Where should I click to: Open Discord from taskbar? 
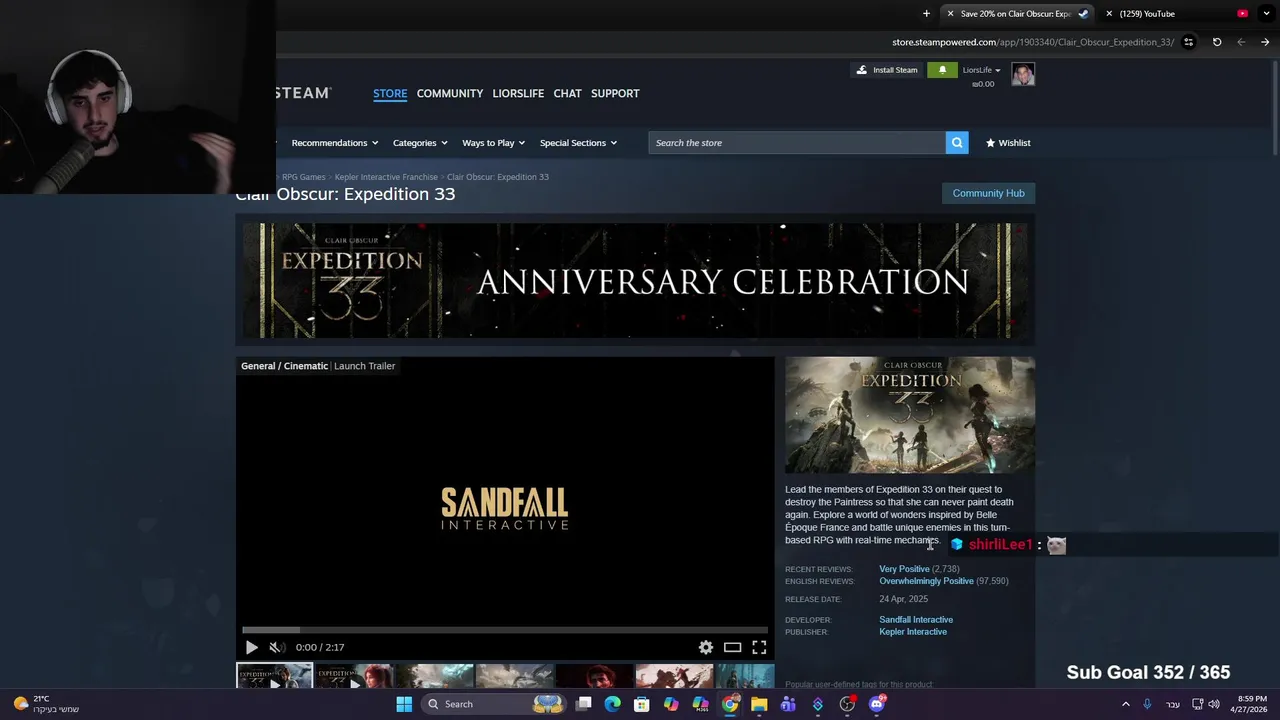click(x=877, y=704)
